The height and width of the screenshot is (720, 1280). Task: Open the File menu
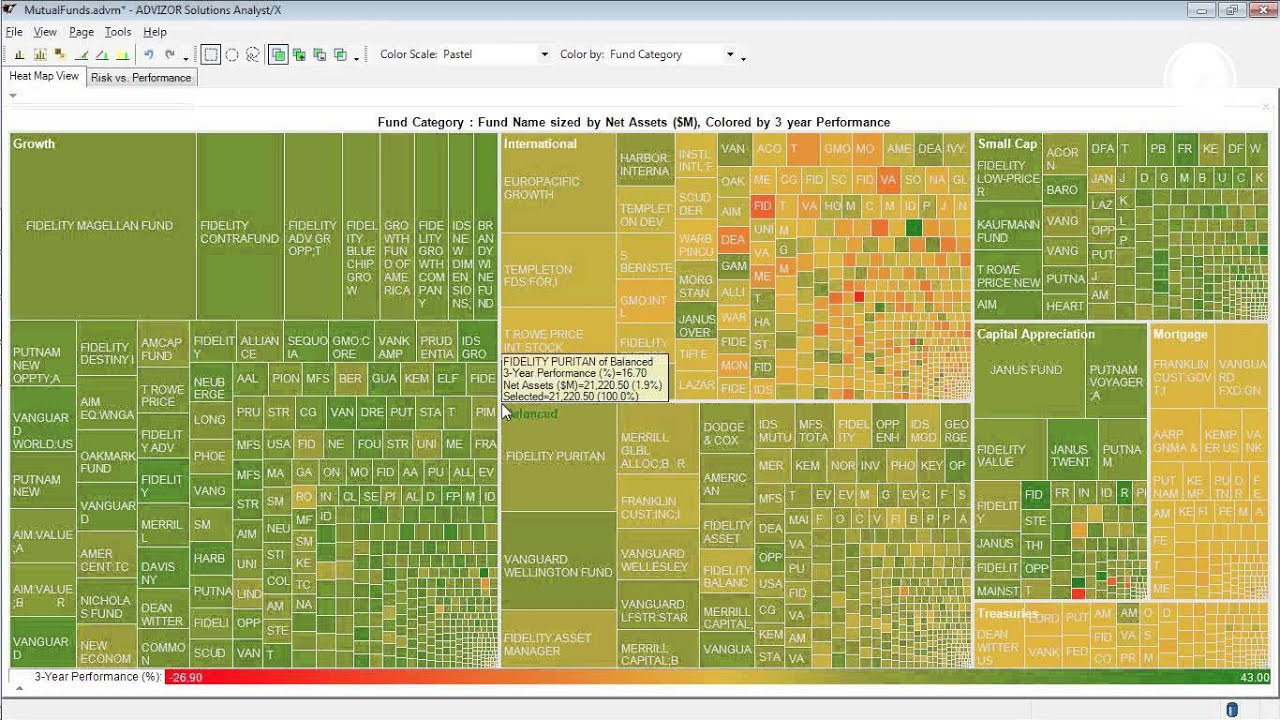click(13, 32)
